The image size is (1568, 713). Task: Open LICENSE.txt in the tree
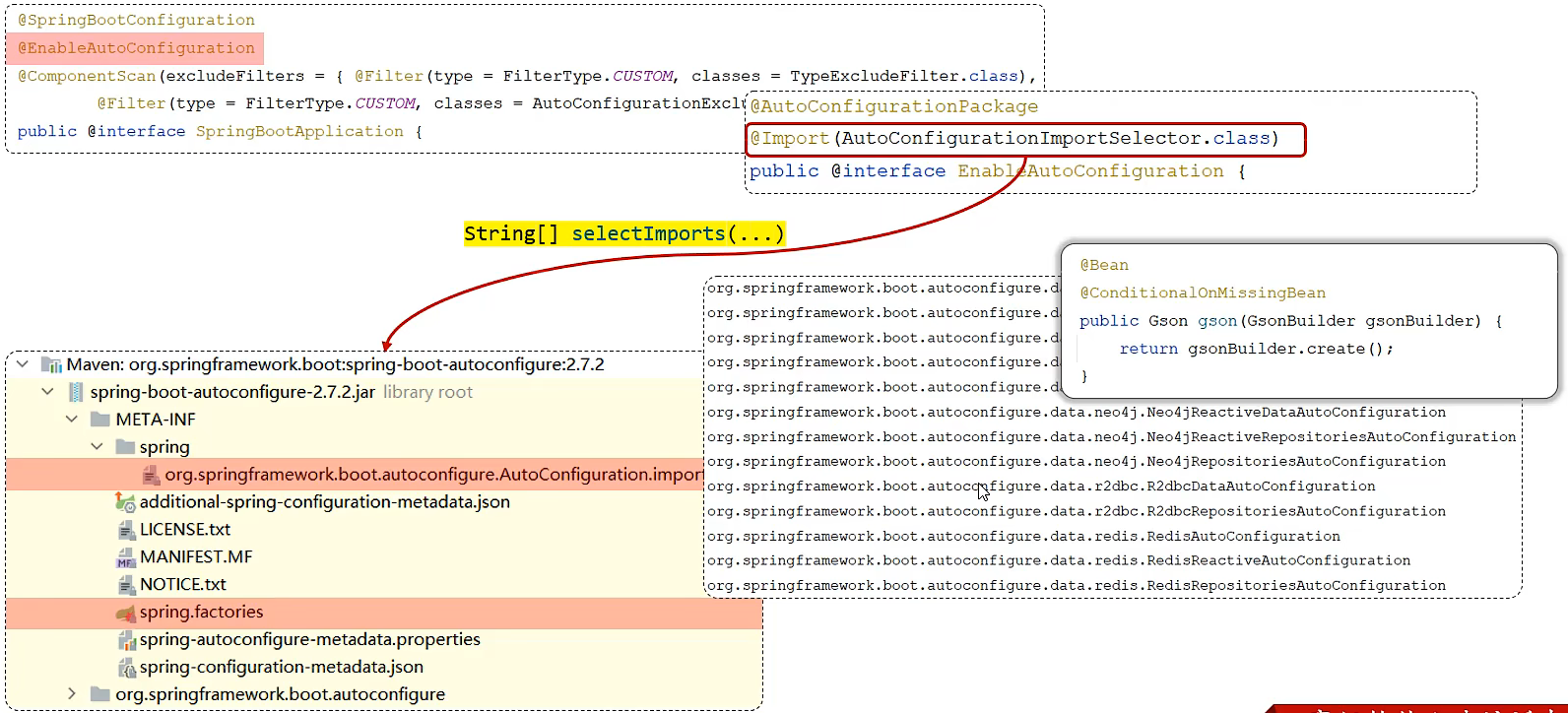(185, 530)
